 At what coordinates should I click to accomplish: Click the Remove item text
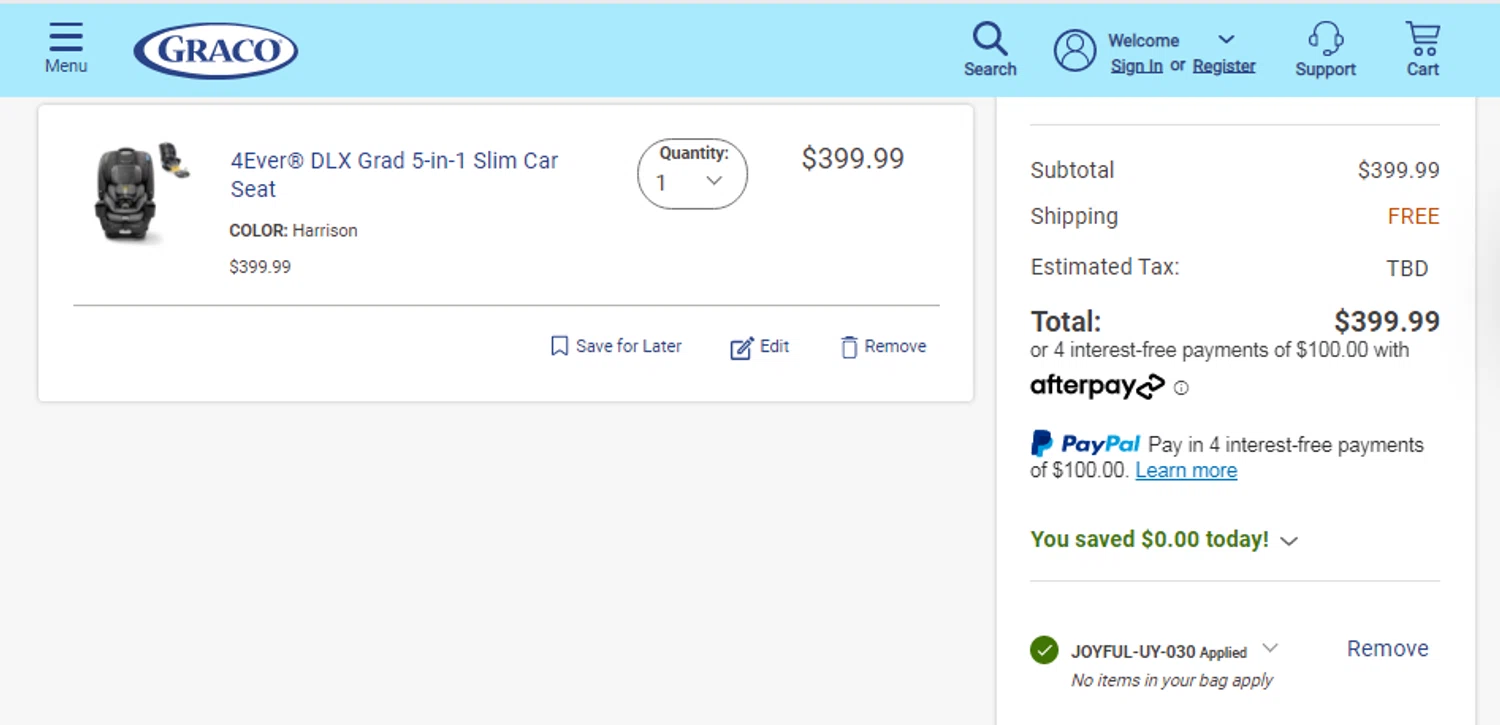click(x=895, y=346)
